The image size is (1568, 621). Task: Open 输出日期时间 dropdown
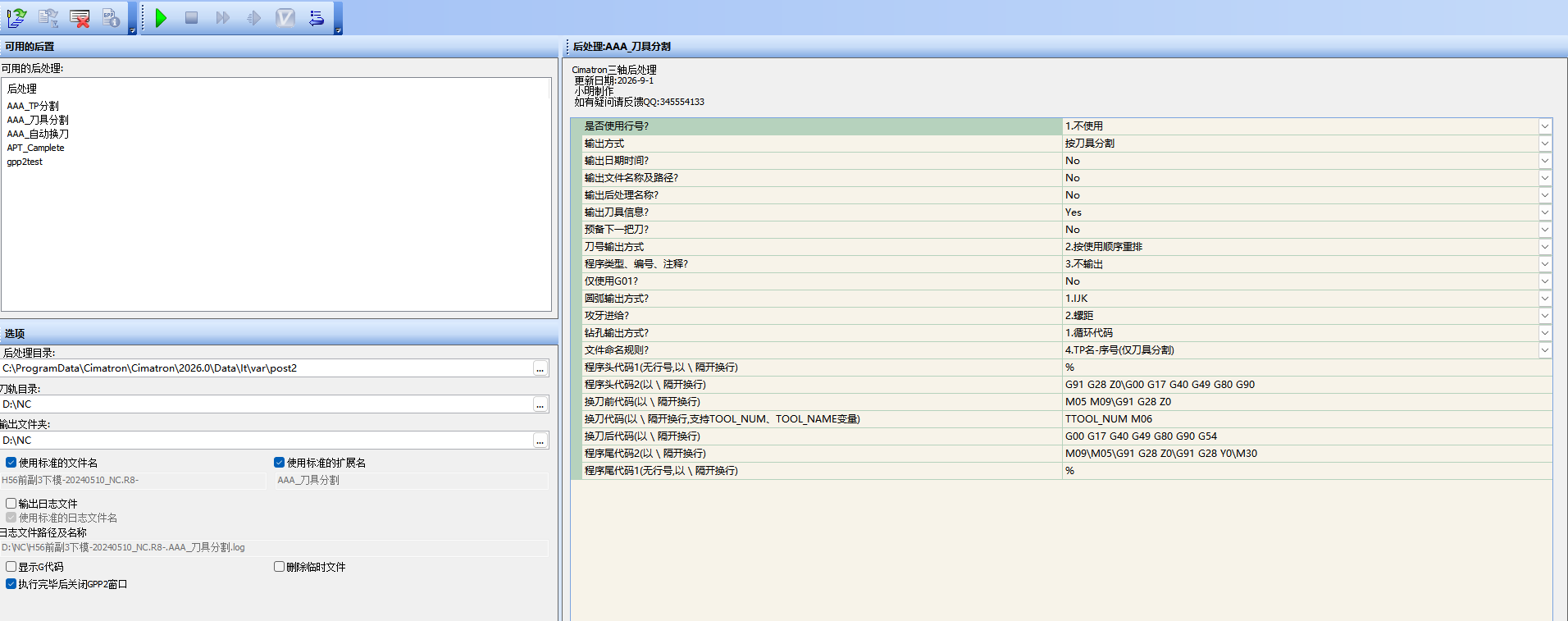1545,161
